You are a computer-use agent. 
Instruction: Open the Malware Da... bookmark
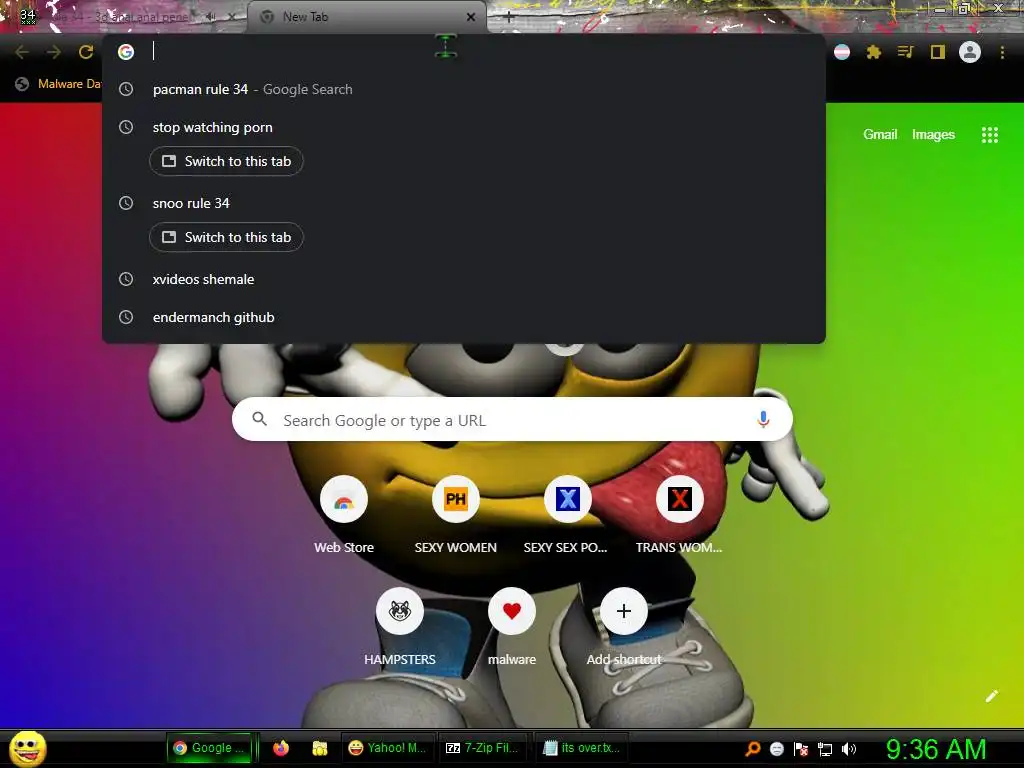coord(58,84)
